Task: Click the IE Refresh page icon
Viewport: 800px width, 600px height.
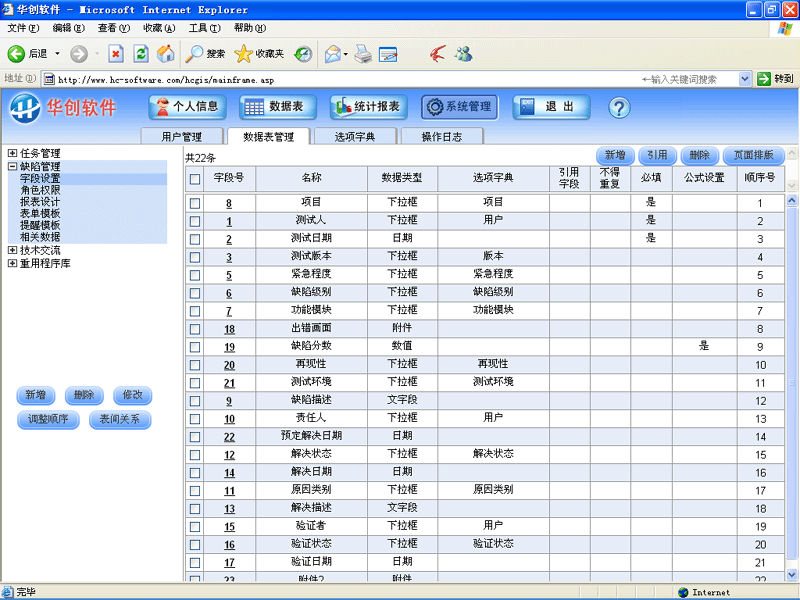Action: 141,54
